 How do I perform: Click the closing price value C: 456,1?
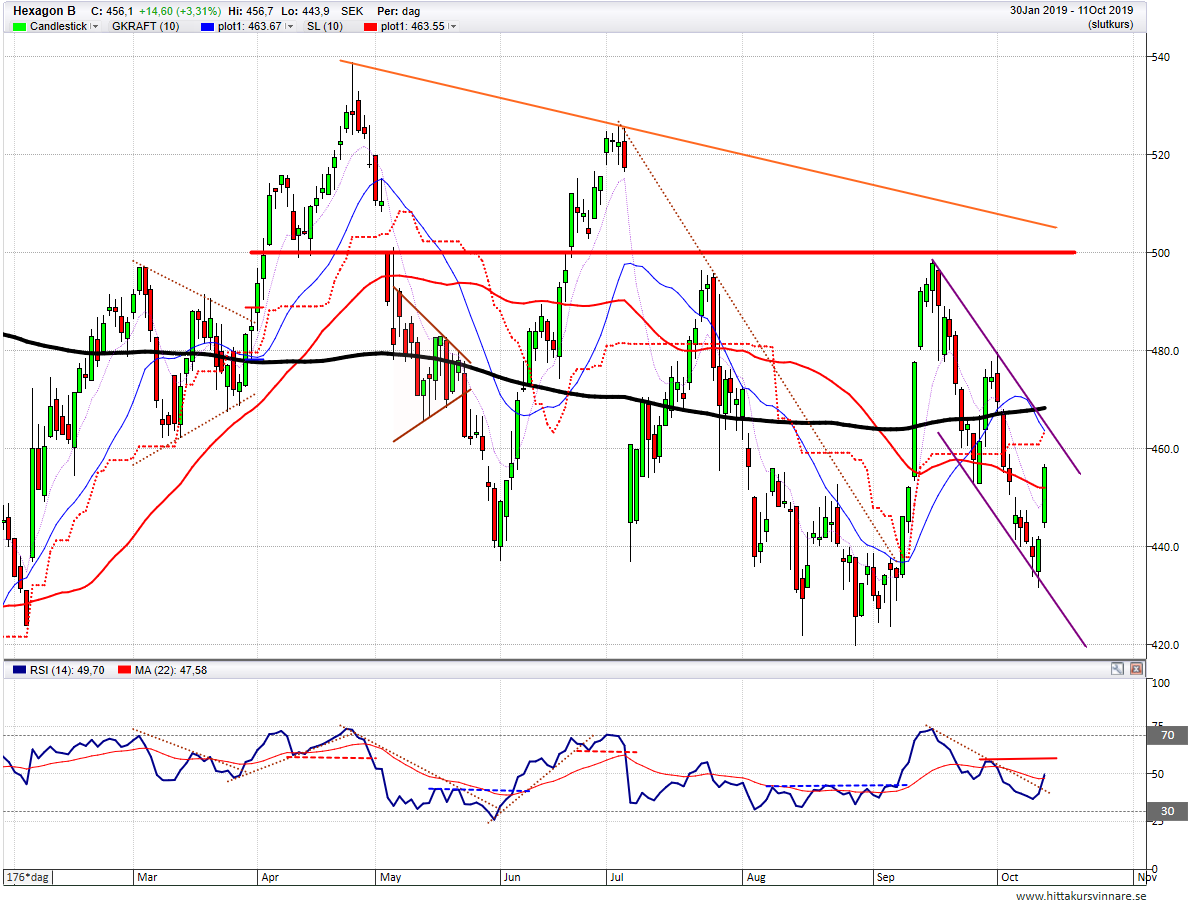[112, 11]
